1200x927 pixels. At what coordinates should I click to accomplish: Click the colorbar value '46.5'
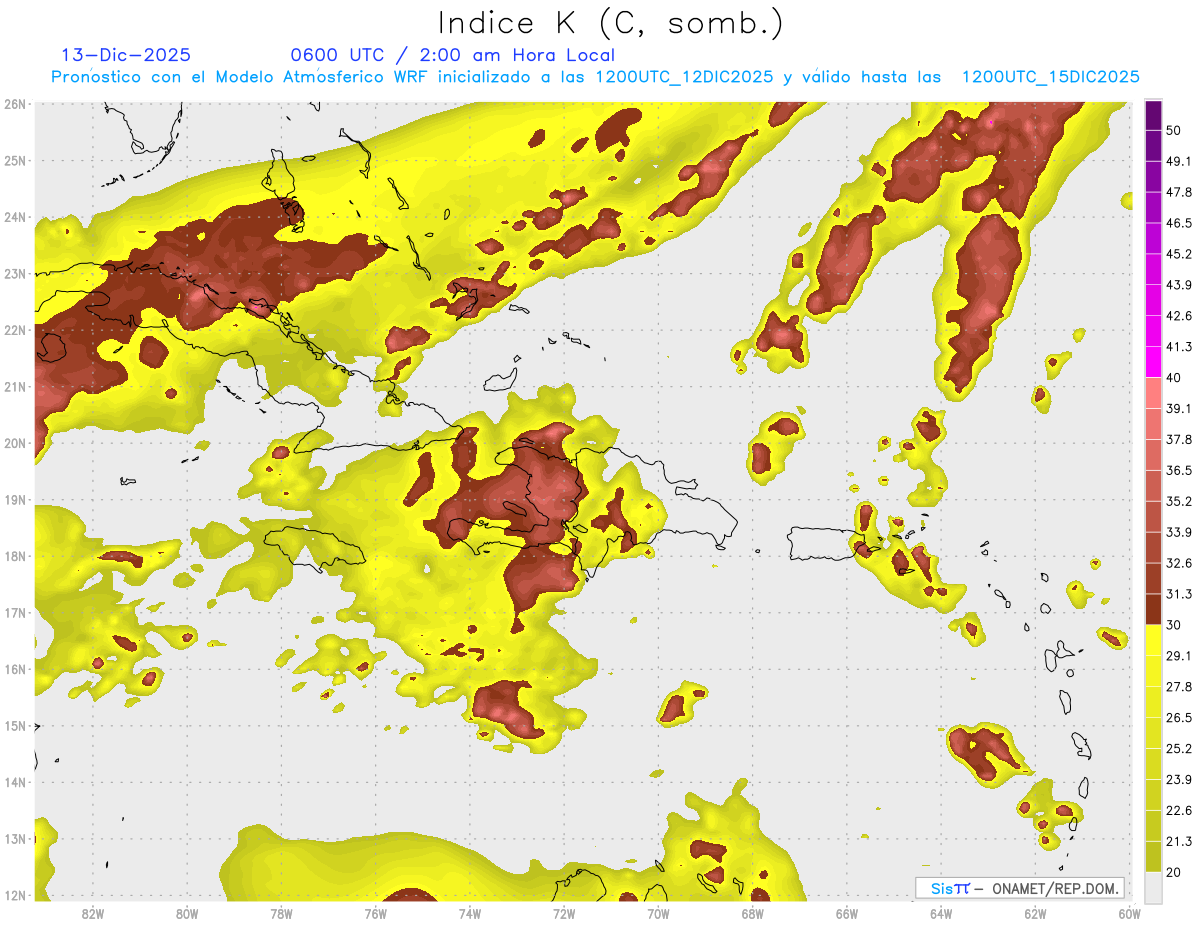coord(1179,223)
